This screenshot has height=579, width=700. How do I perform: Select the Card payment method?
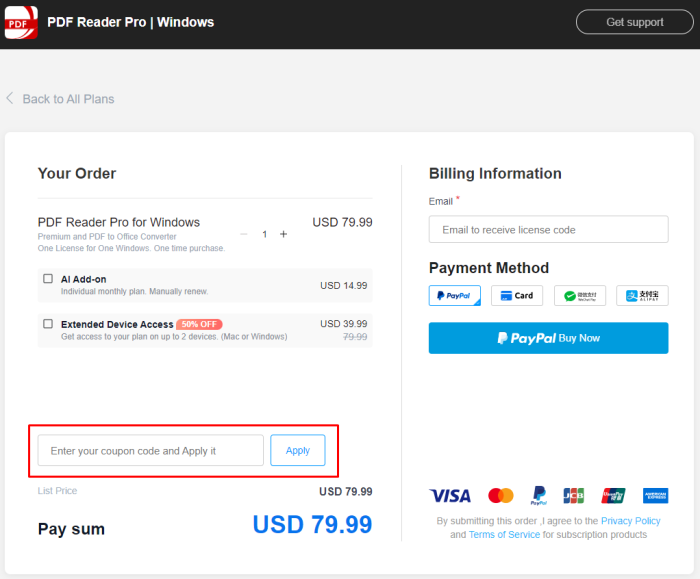tap(517, 296)
